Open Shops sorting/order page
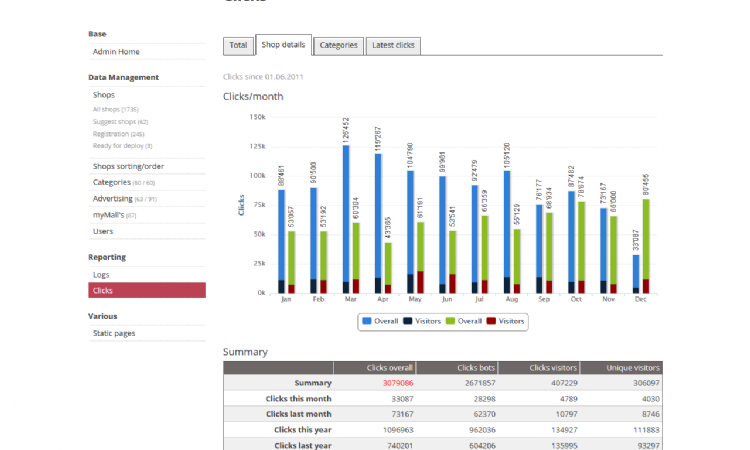Viewport: 750px width, 450px height. click(x=128, y=166)
